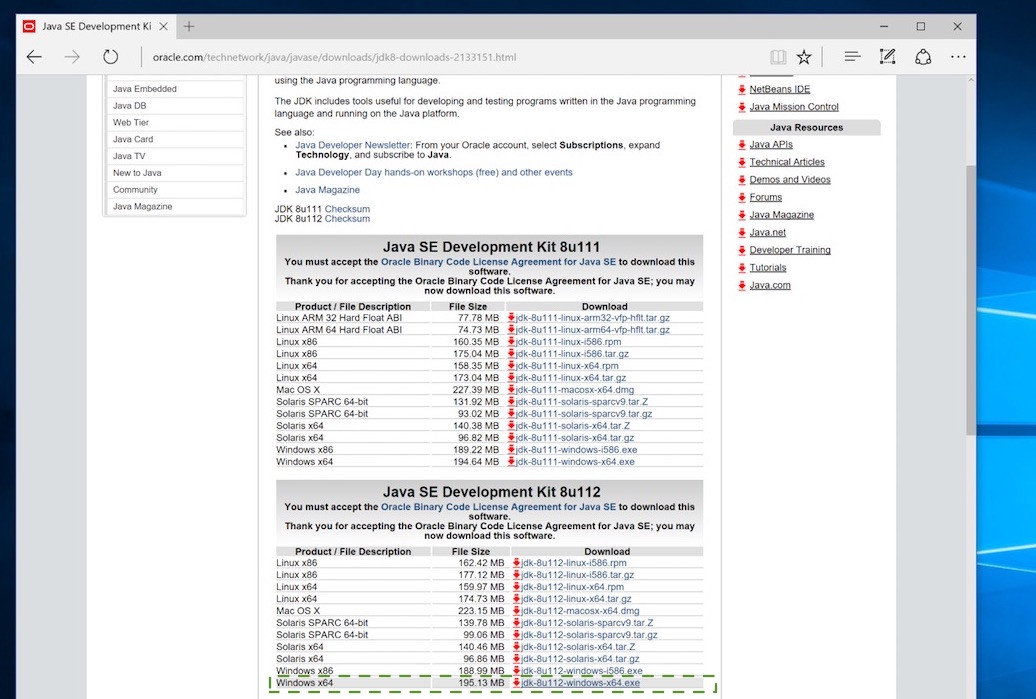Viewport: 1036px width, 699px height.
Task: Click download icon beside jdk-8u112-linux-x64.tar.gz
Action: [x=516, y=599]
